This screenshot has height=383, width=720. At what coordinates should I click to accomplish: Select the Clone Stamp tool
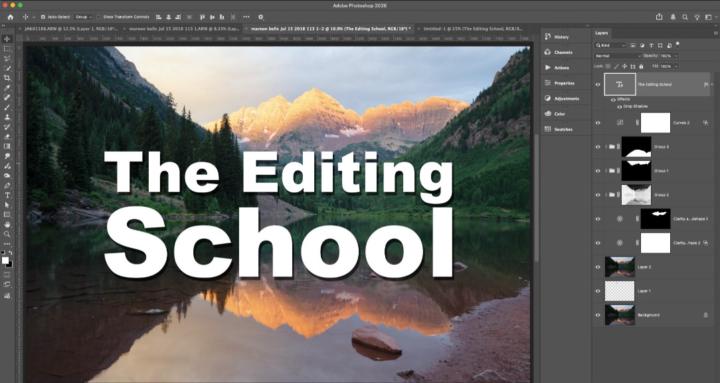[7, 117]
